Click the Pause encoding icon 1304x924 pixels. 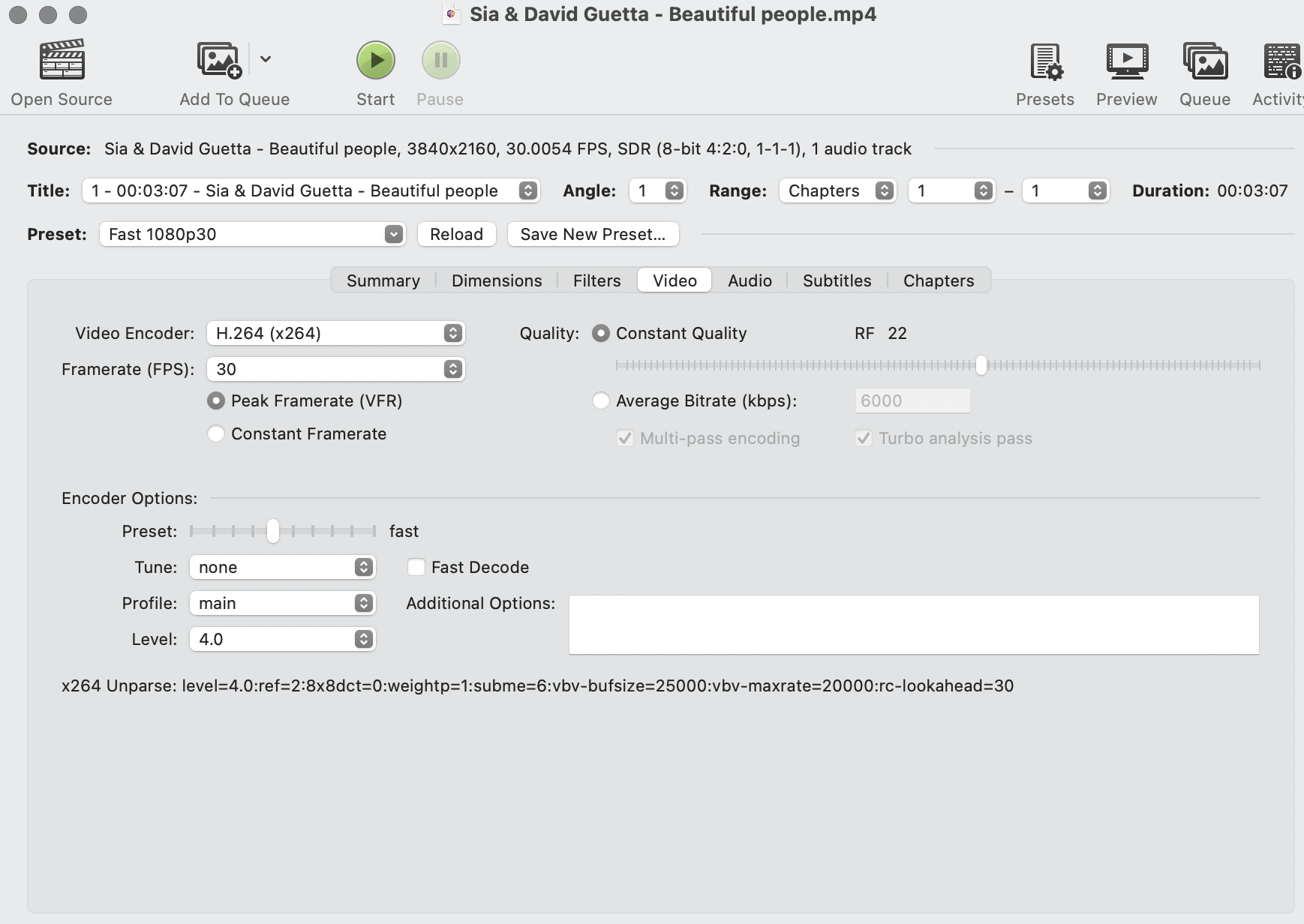coord(440,60)
